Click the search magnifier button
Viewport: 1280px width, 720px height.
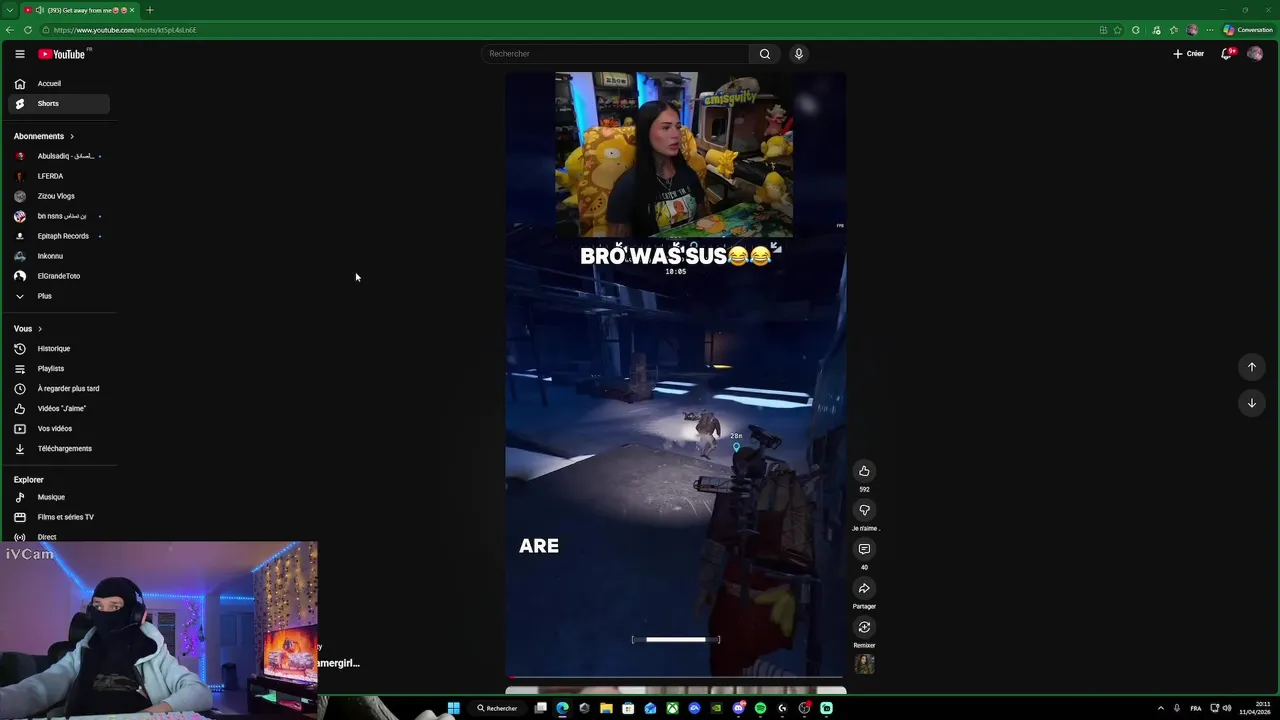pyautogui.click(x=764, y=54)
